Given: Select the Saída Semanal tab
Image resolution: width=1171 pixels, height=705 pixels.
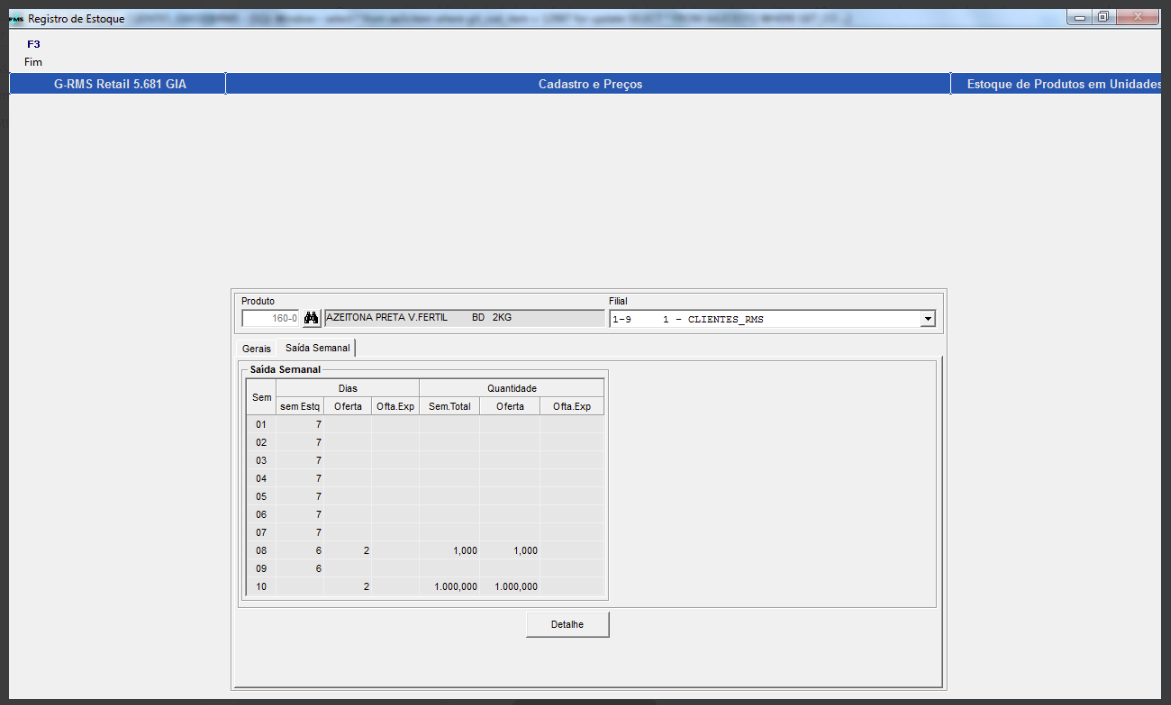Looking at the screenshot, I should coord(317,348).
